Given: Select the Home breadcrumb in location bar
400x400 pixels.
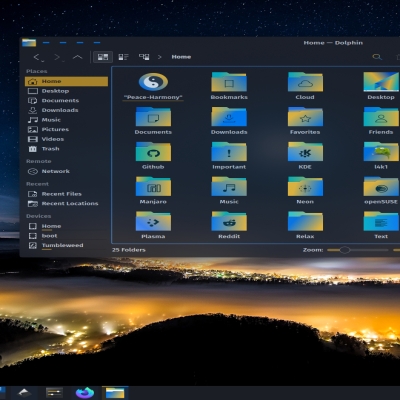Looking at the screenshot, I should coord(181,57).
